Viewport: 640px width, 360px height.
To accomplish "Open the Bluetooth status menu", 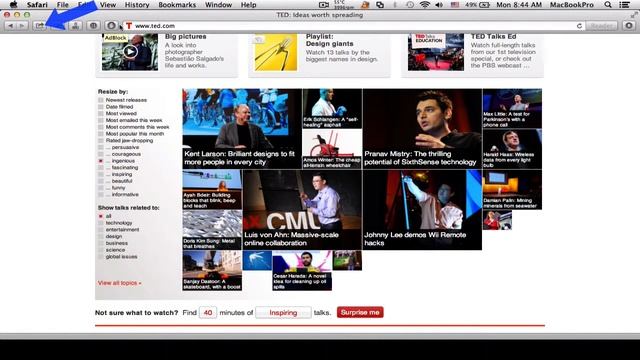I will click(x=395, y=5).
